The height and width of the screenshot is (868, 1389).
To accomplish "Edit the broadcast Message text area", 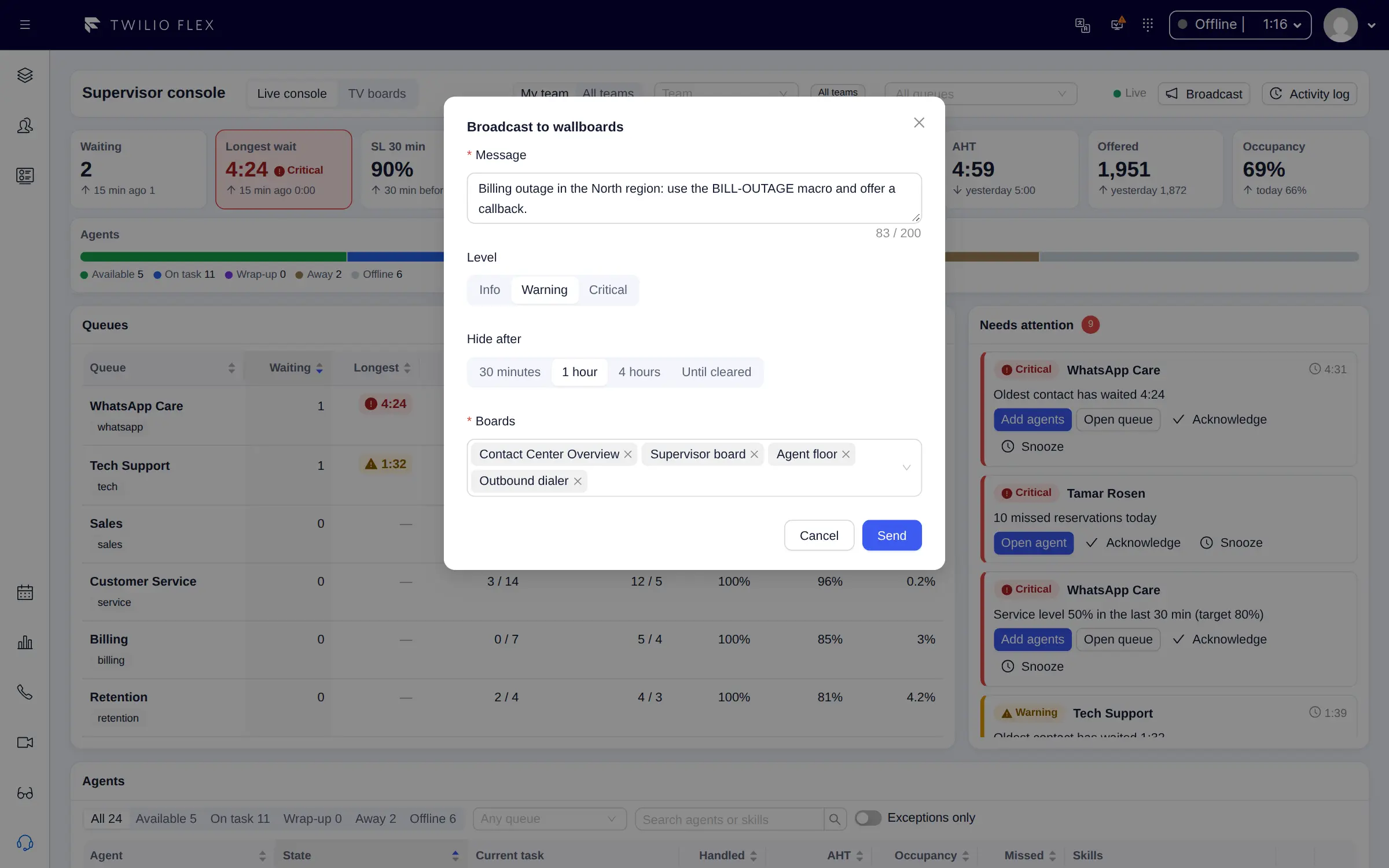I will point(694,198).
